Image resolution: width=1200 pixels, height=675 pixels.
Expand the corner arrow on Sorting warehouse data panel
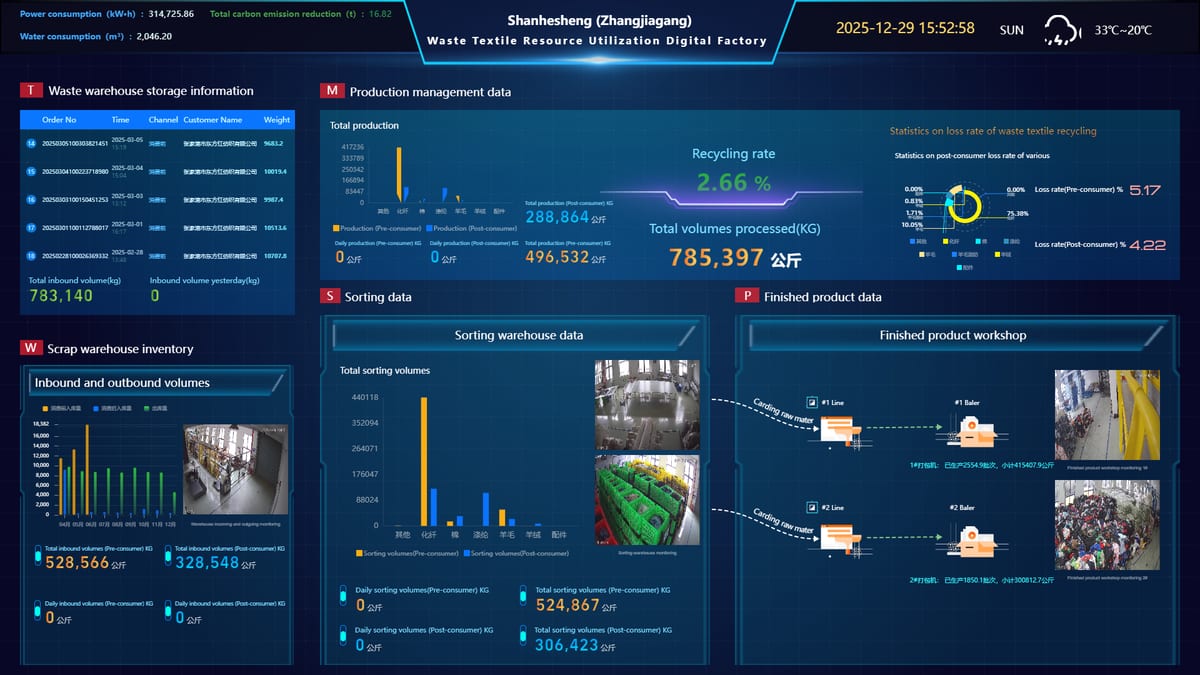tap(688, 334)
